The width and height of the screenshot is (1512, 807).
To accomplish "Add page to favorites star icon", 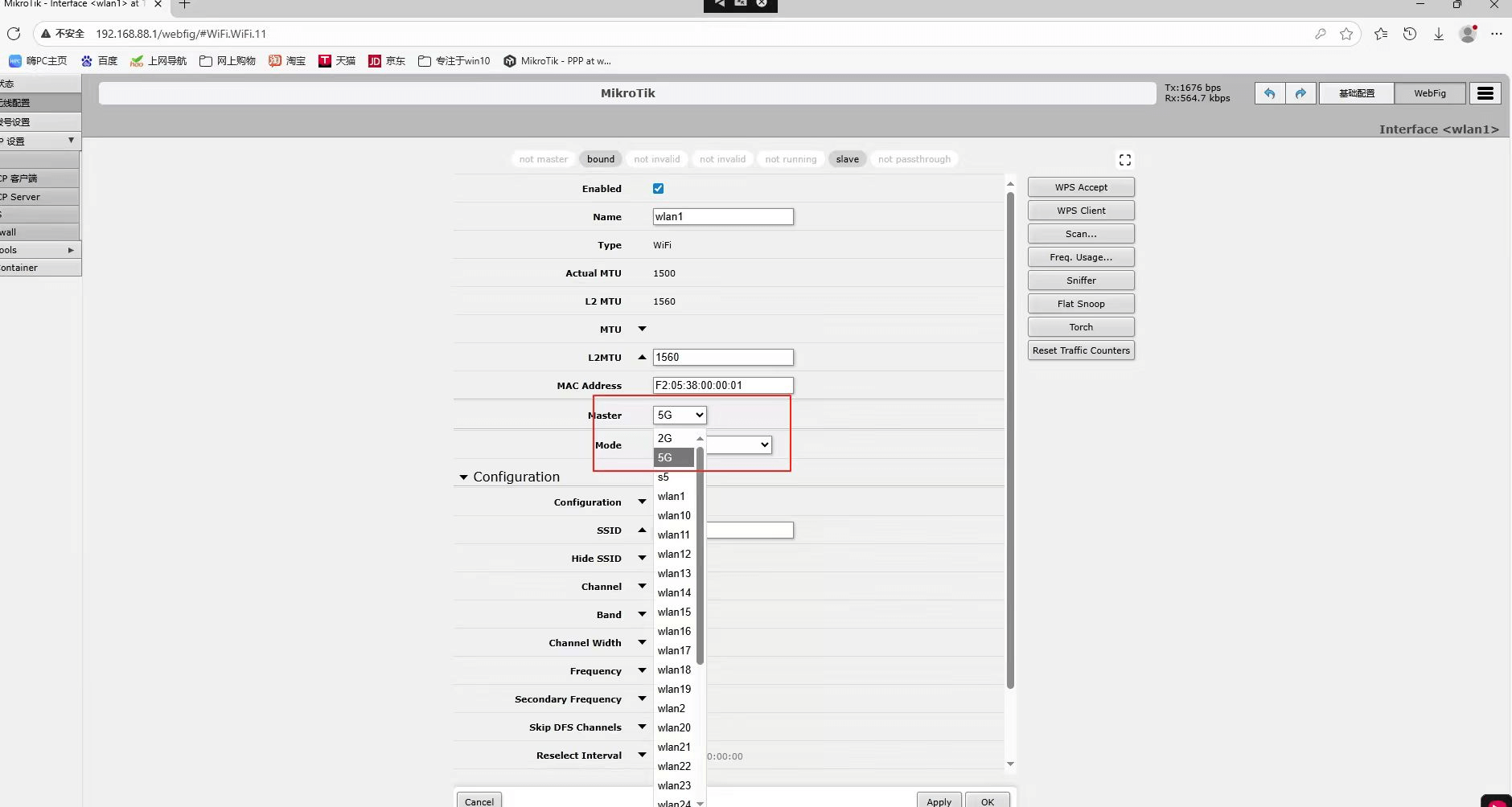I will [x=1346, y=34].
